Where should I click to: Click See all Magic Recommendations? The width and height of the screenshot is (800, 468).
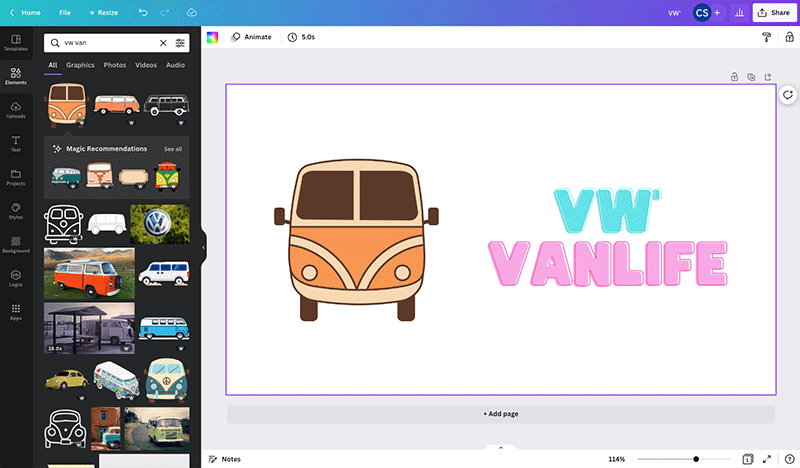click(x=172, y=149)
